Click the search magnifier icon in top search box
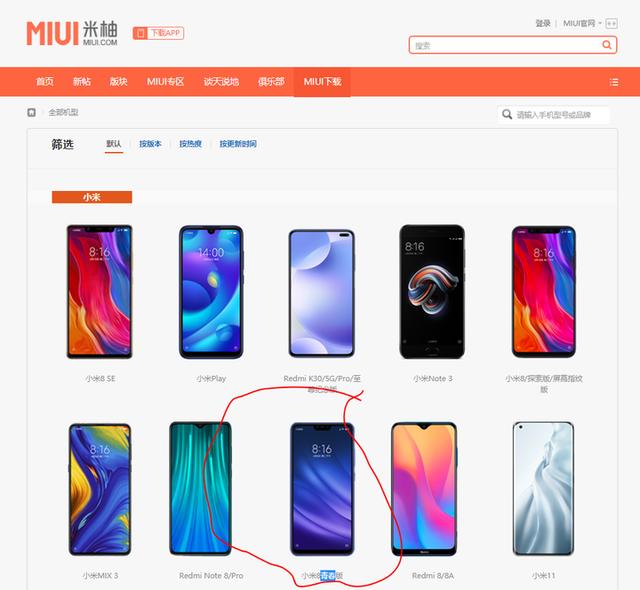This screenshot has height=590, width=640. point(607,45)
